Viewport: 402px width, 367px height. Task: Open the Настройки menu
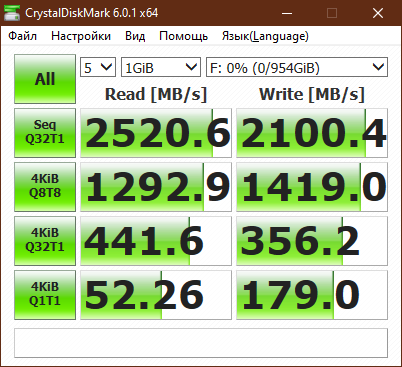(x=81, y=36)
